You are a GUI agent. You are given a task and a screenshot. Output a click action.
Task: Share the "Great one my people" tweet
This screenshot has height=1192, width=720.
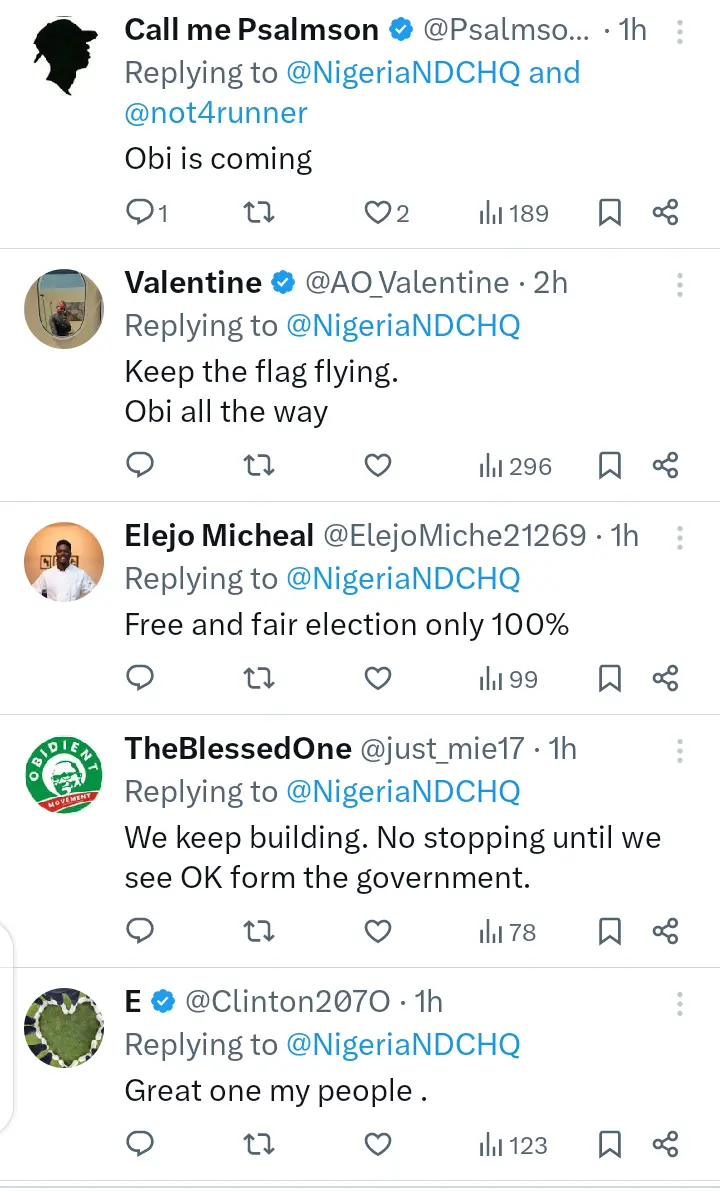tap(665, 1144)
